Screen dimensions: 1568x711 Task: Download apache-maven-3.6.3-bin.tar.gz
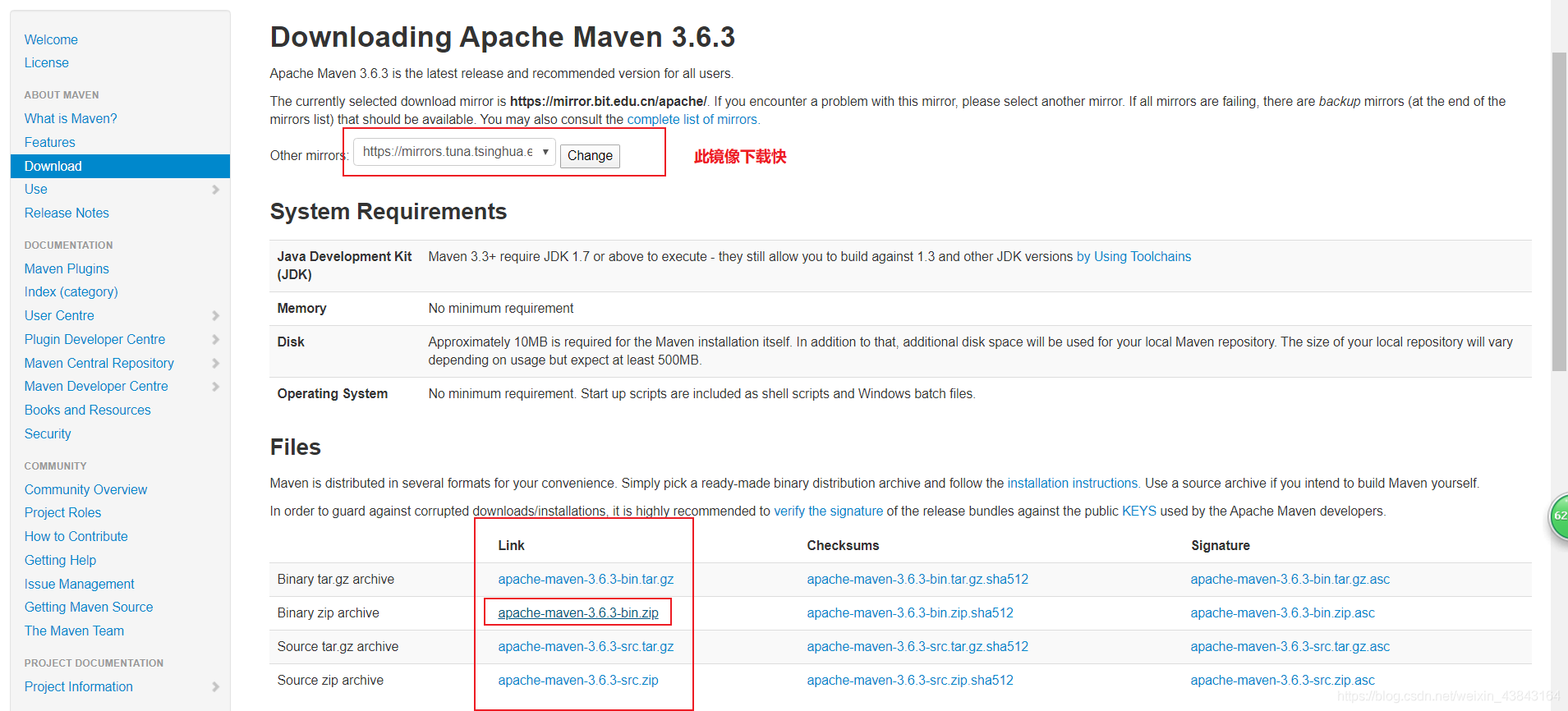pyautogui.click(x=586, y=579)
